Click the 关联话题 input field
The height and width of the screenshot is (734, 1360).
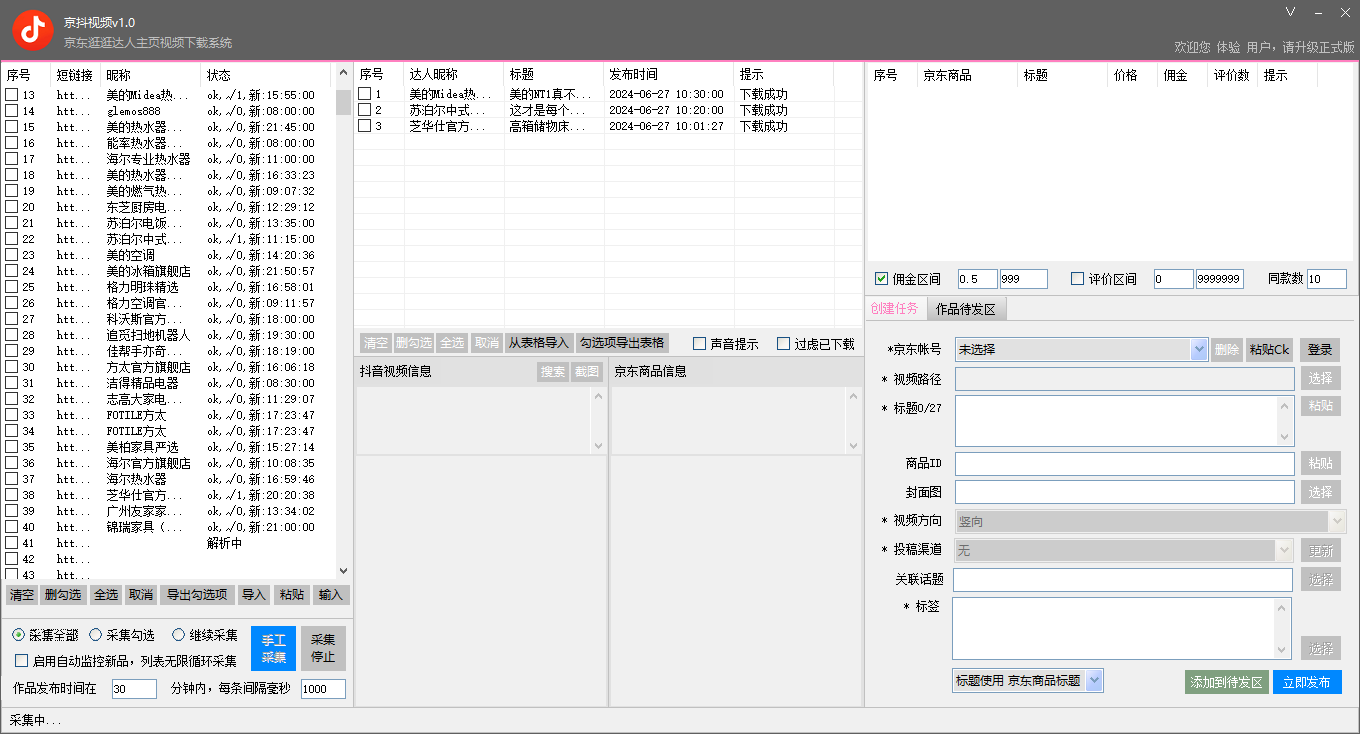pos(1123,579)
